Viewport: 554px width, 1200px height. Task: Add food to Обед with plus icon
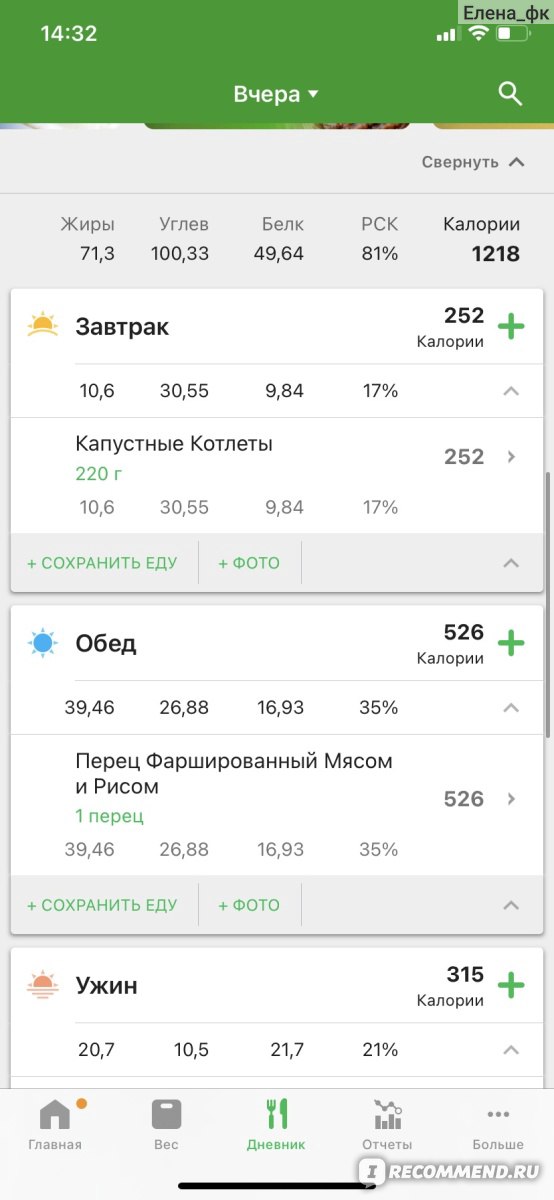point(511,643)
